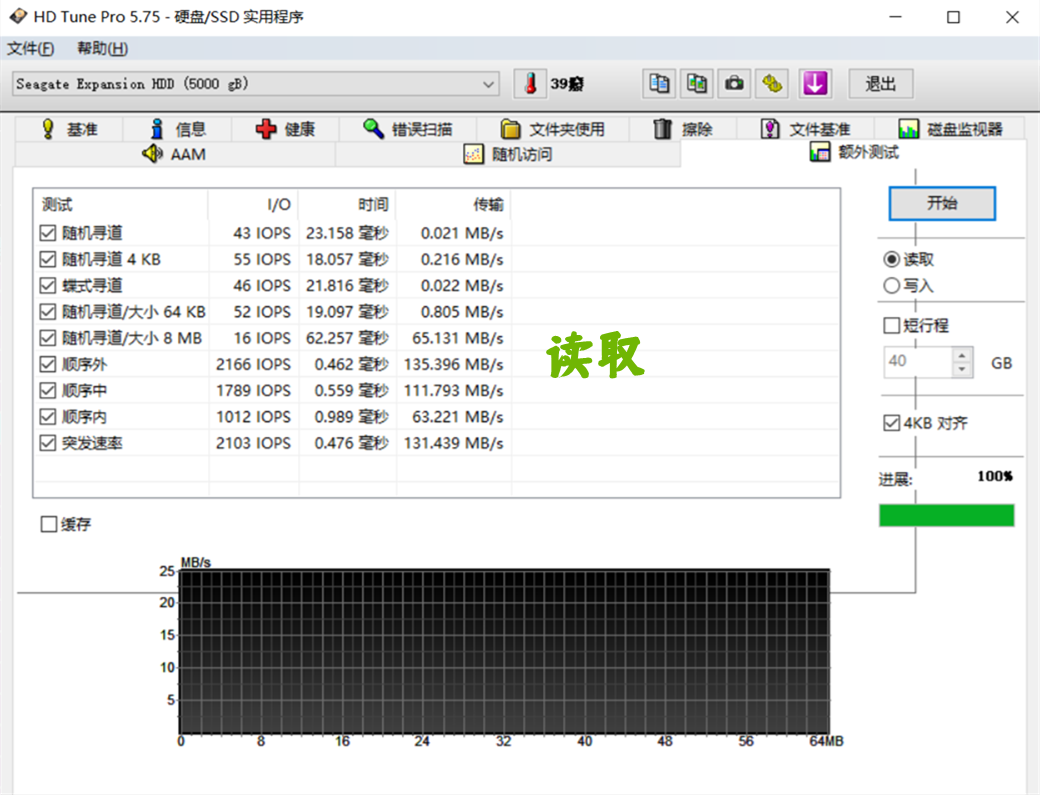Uncheck the 随机寻道 4 KB checkbox

click(48, 259)
